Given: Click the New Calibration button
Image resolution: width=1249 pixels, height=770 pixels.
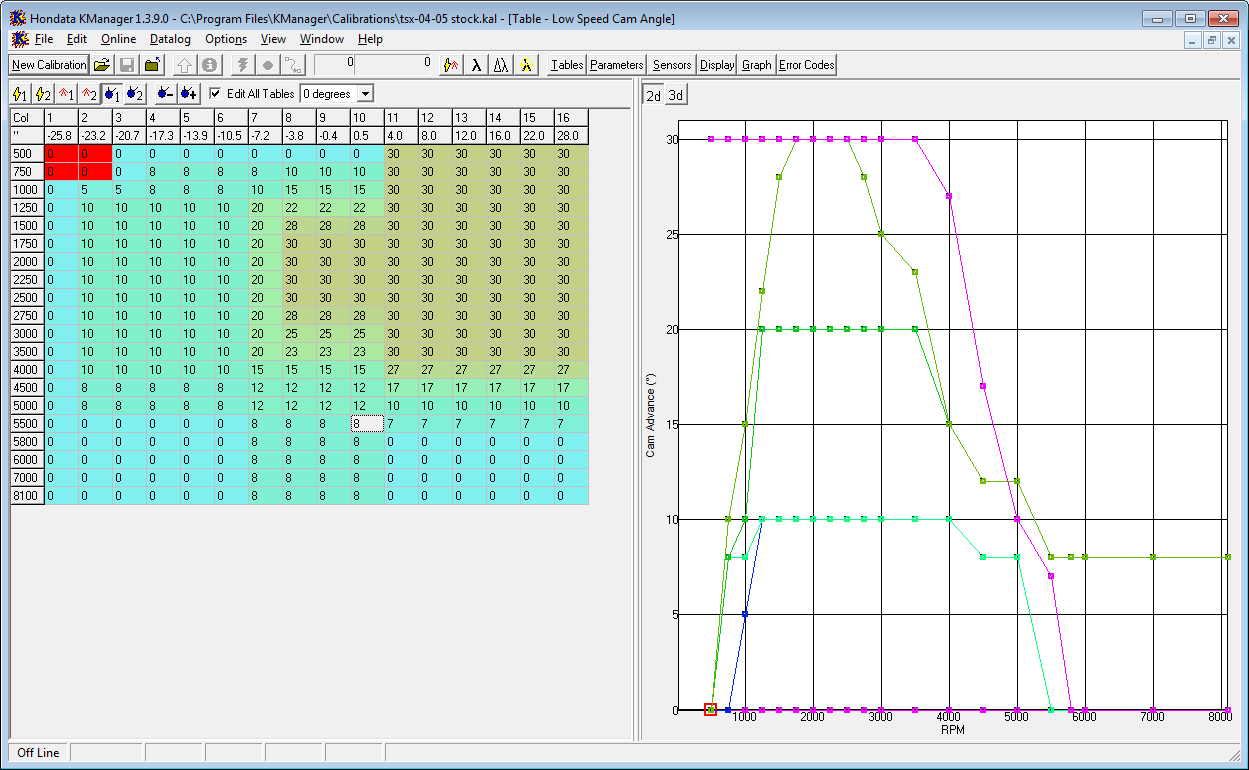Looking at the screenshot, I should click(x=49, y=65).
